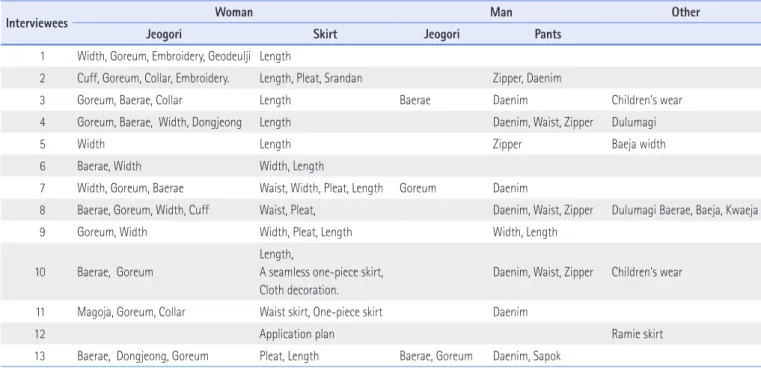Click text 'Cloth decoration.'
The image size is (761, 368).
(x=299, y=290)
